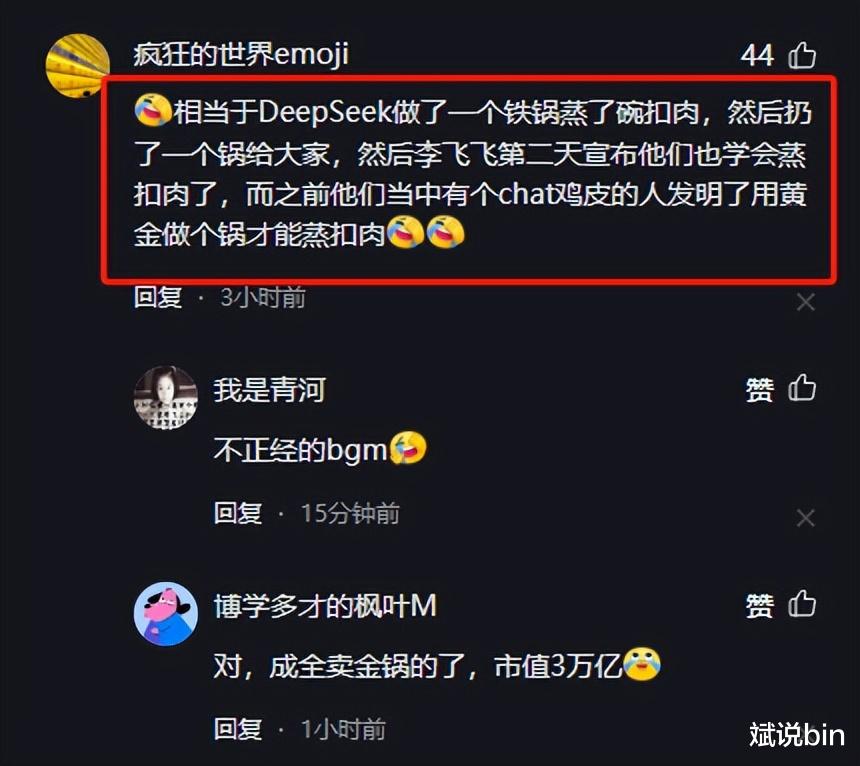The width and height of the screenshot is (860, 766).
Task: Click the 不正经的bgm comment text
Action: click(x=320, y=450)
